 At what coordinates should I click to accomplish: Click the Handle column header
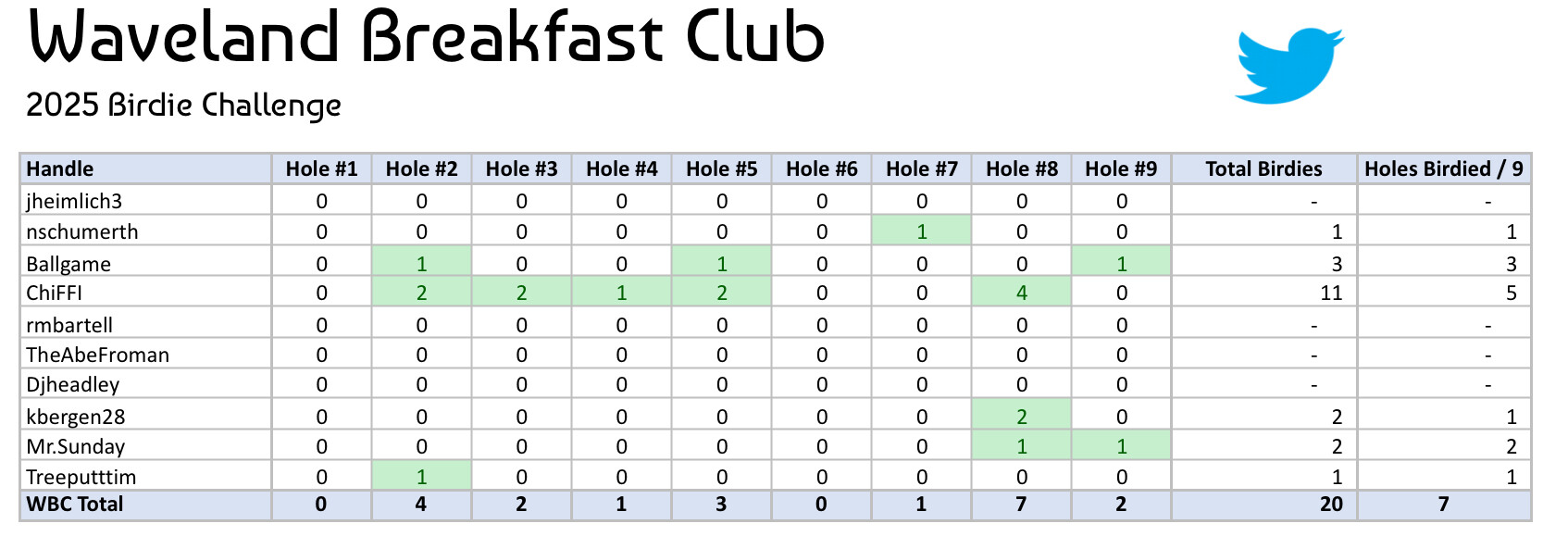60,168
